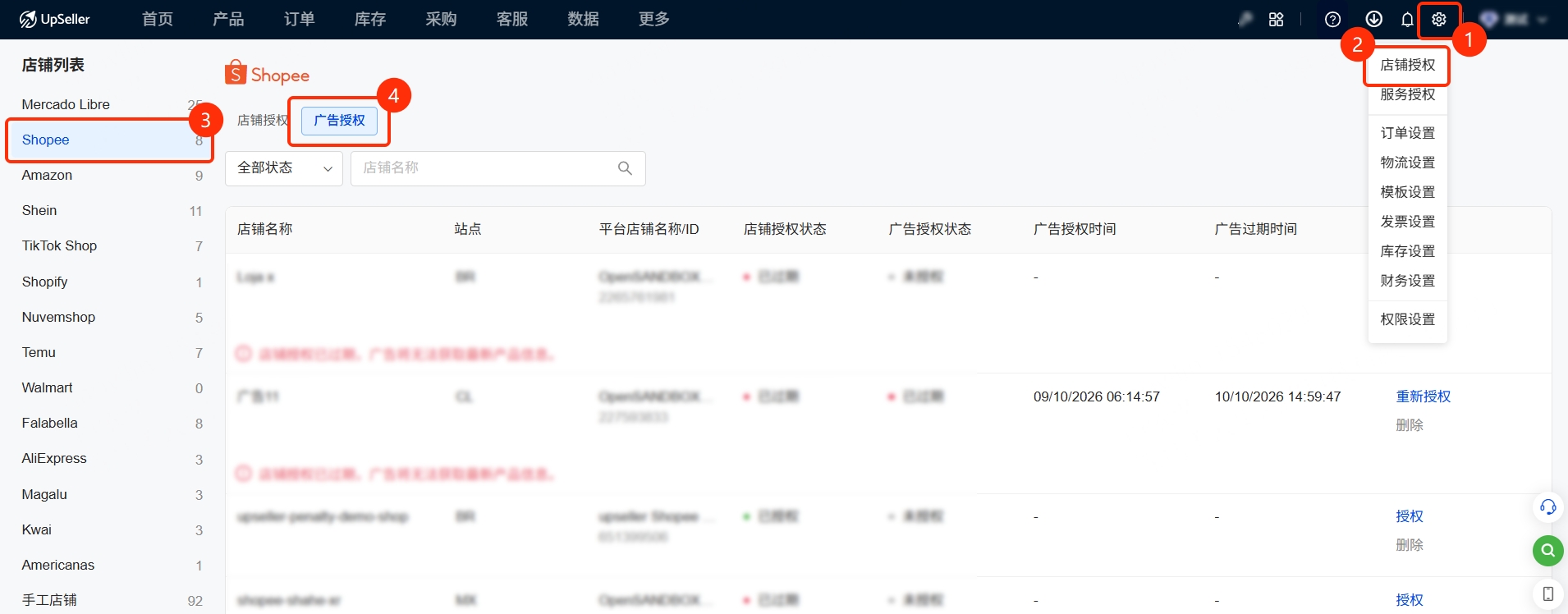
Task: Choose 财务设置 from settings menu
Action: click(1407, 281)
